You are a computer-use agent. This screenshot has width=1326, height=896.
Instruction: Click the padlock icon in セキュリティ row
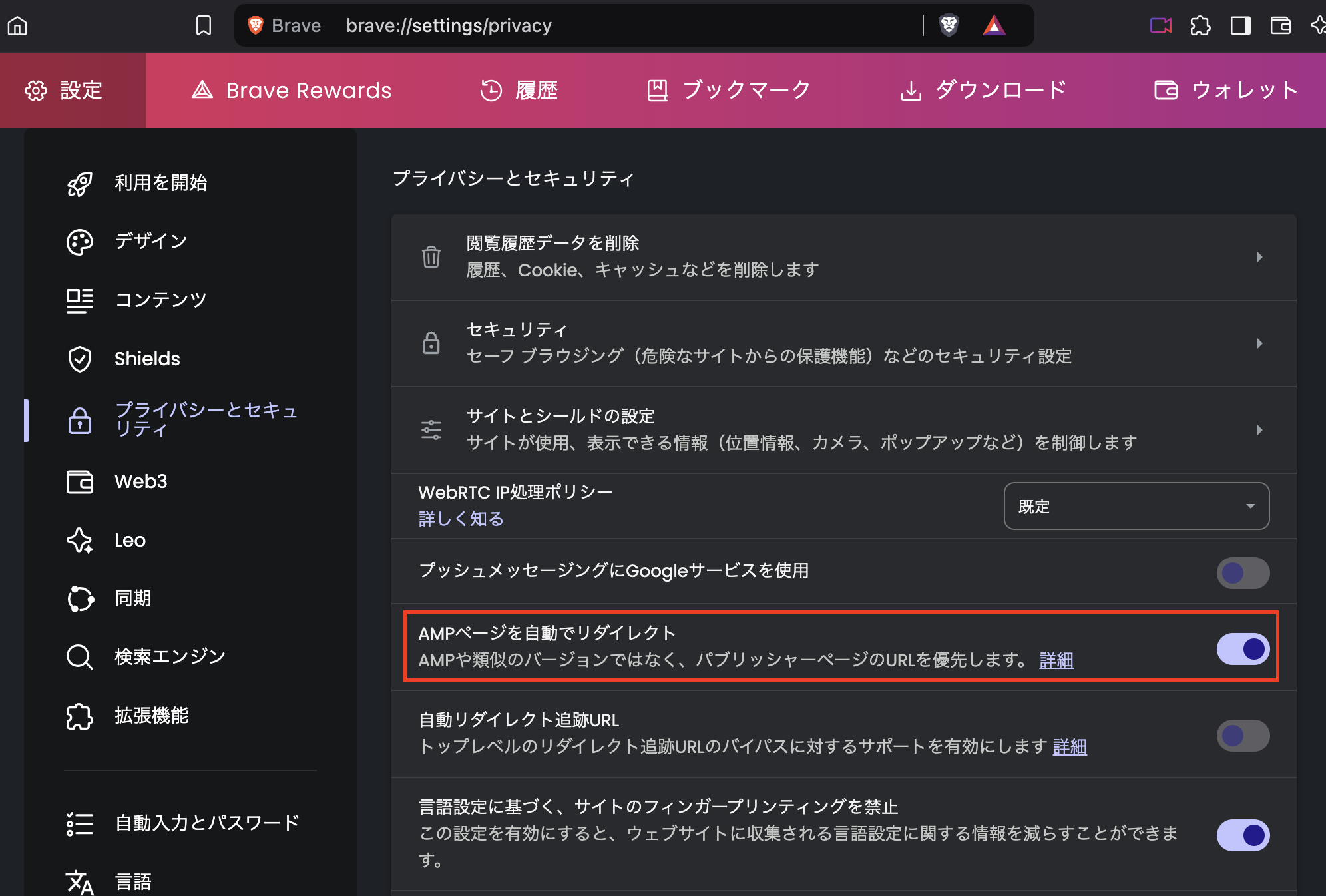click(431, 343)
